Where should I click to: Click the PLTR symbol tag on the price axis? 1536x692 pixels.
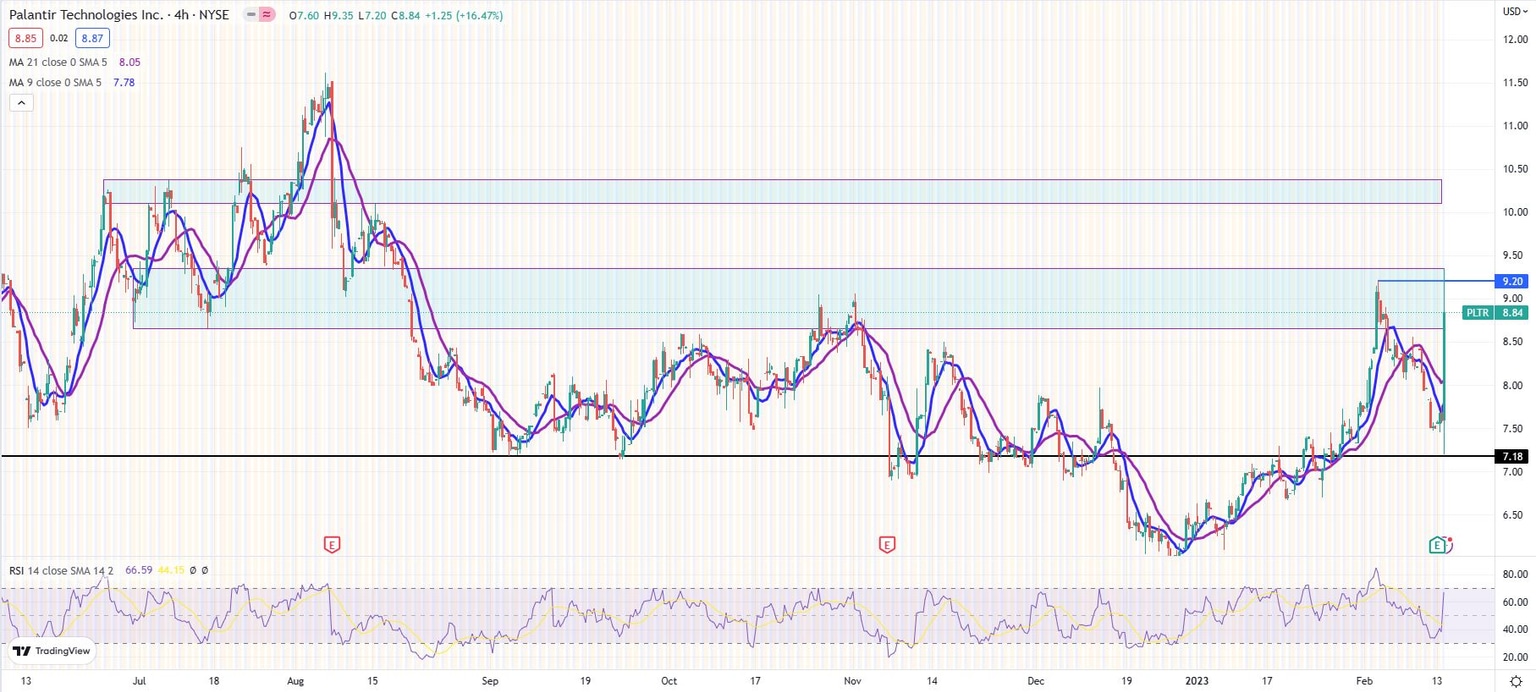[x=1477, y=313]
